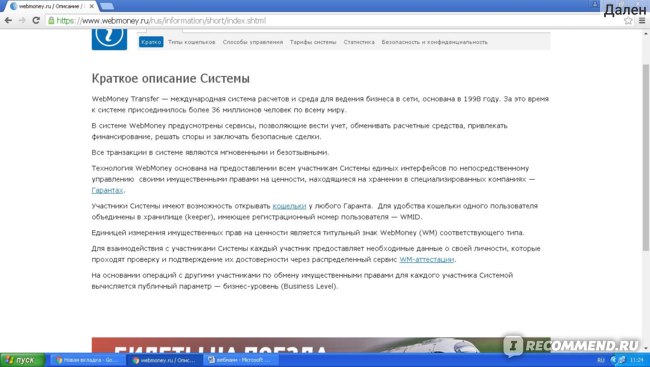
Task: Click the browser back arrow
Action: coord(8,20)
